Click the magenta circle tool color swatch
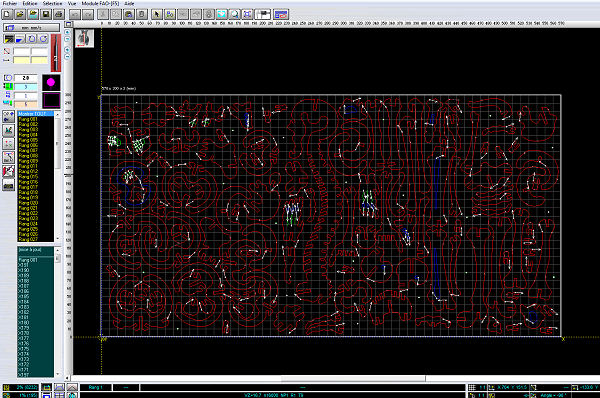This screenshot has height=398, width=600. 51,82
